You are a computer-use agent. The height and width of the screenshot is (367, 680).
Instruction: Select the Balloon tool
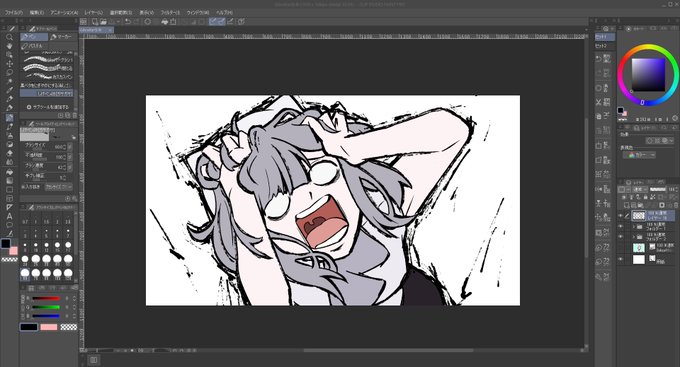[9, 225]
